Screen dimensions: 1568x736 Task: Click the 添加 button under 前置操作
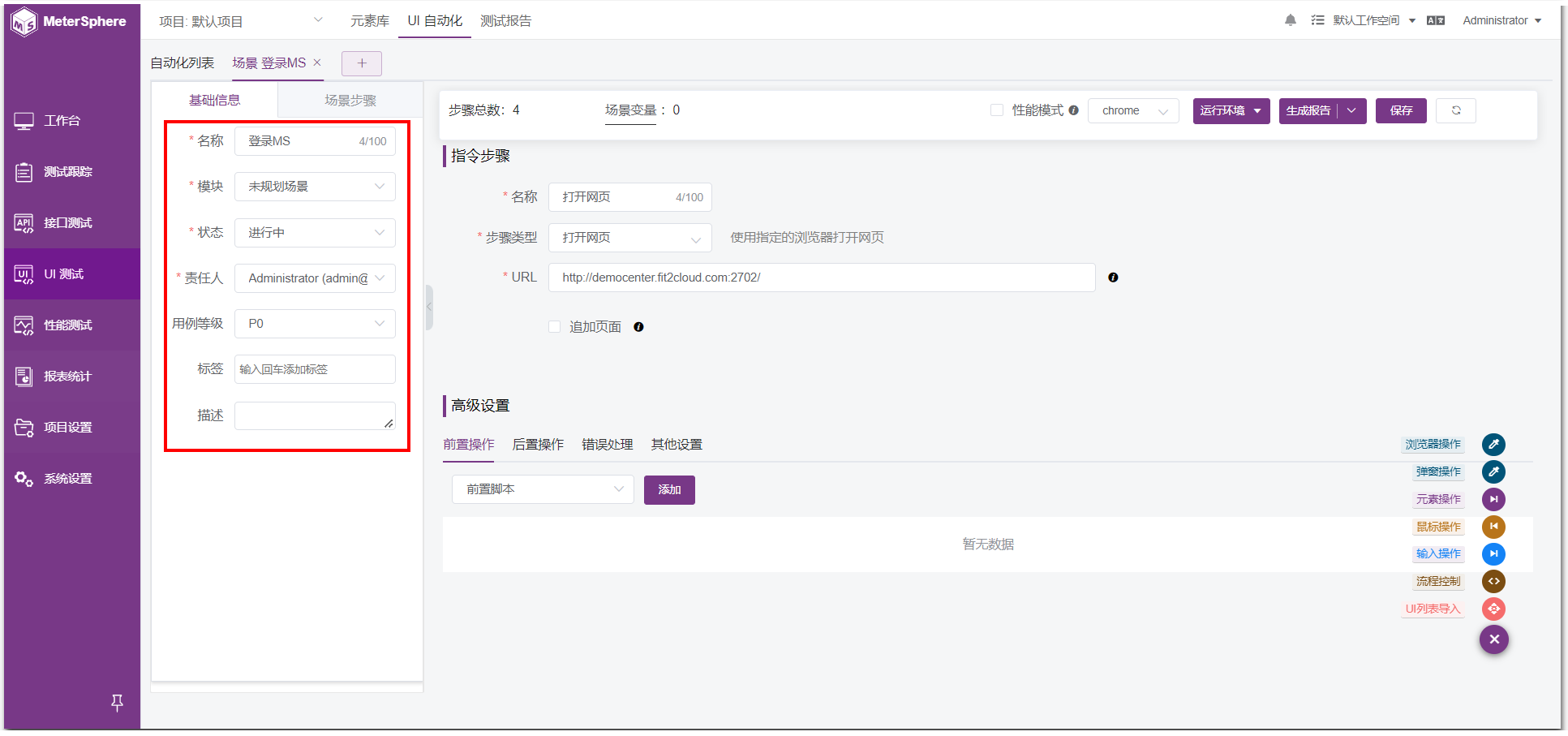(x=669, y=489)
